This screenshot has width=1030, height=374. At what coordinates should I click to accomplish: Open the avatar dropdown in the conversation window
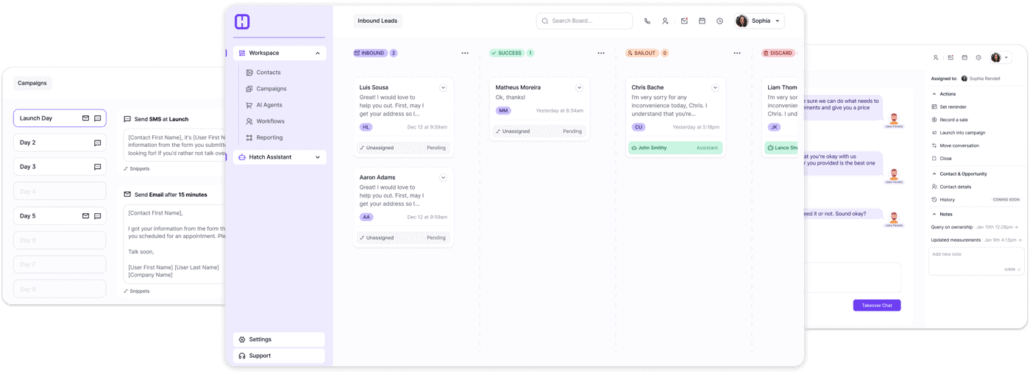(x=1006, y=58)
